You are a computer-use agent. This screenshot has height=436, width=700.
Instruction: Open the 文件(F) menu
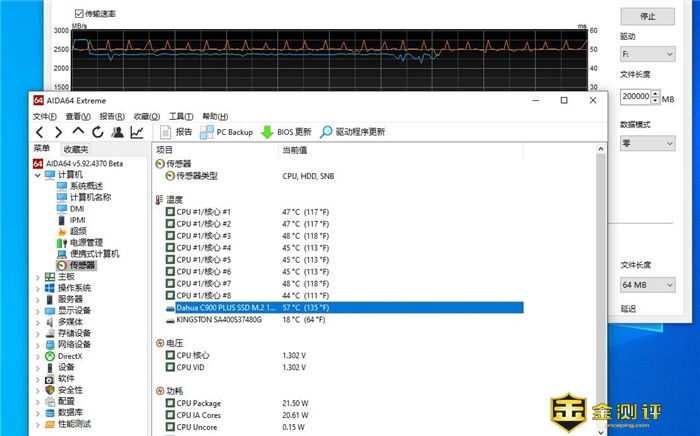[x=45, y=116]
